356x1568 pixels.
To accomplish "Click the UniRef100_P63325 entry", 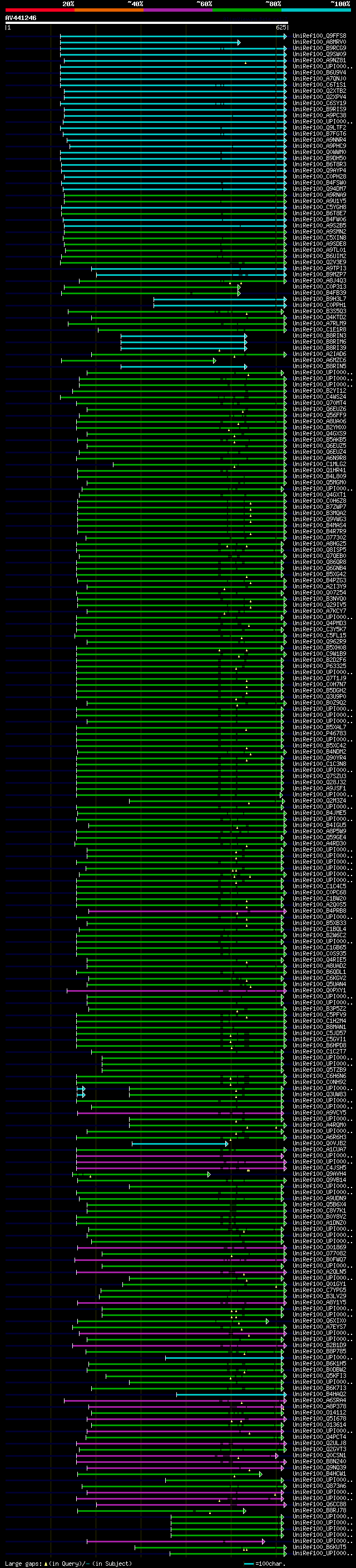I will click(319, 666).
